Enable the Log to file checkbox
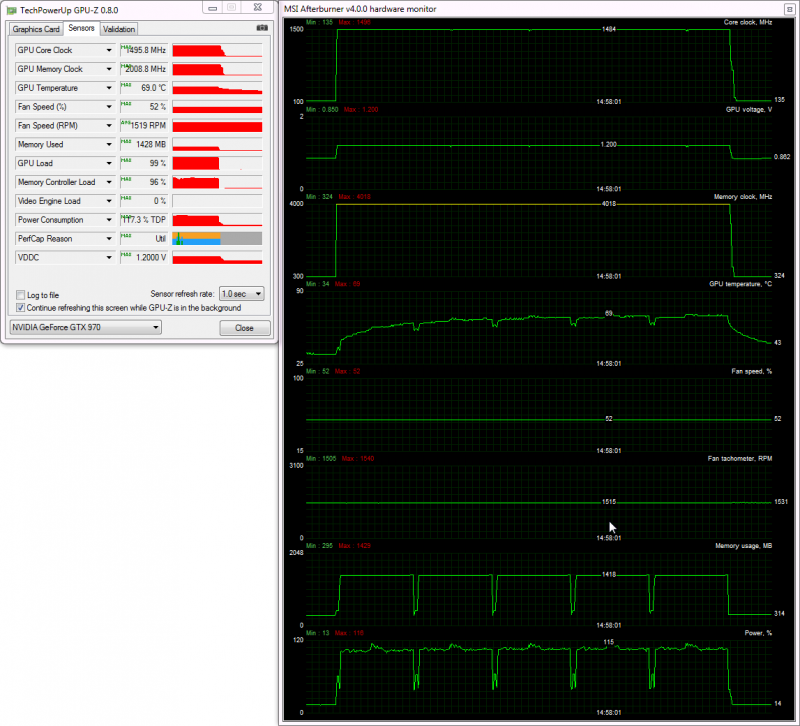The height and width of the screenshot is (726, 800). click(x=21, y=295)
